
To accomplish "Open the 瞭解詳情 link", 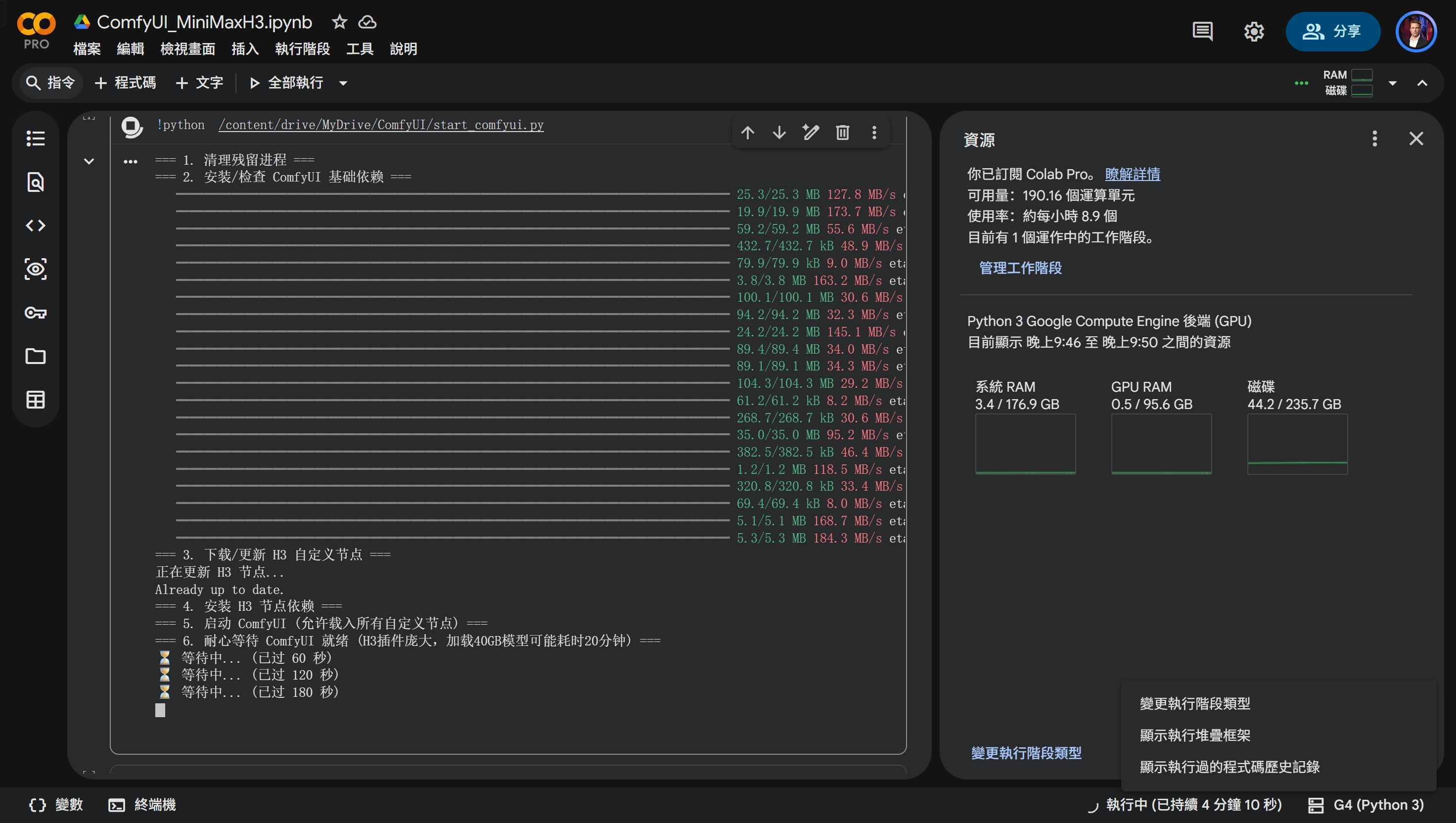I will 1132,174.
